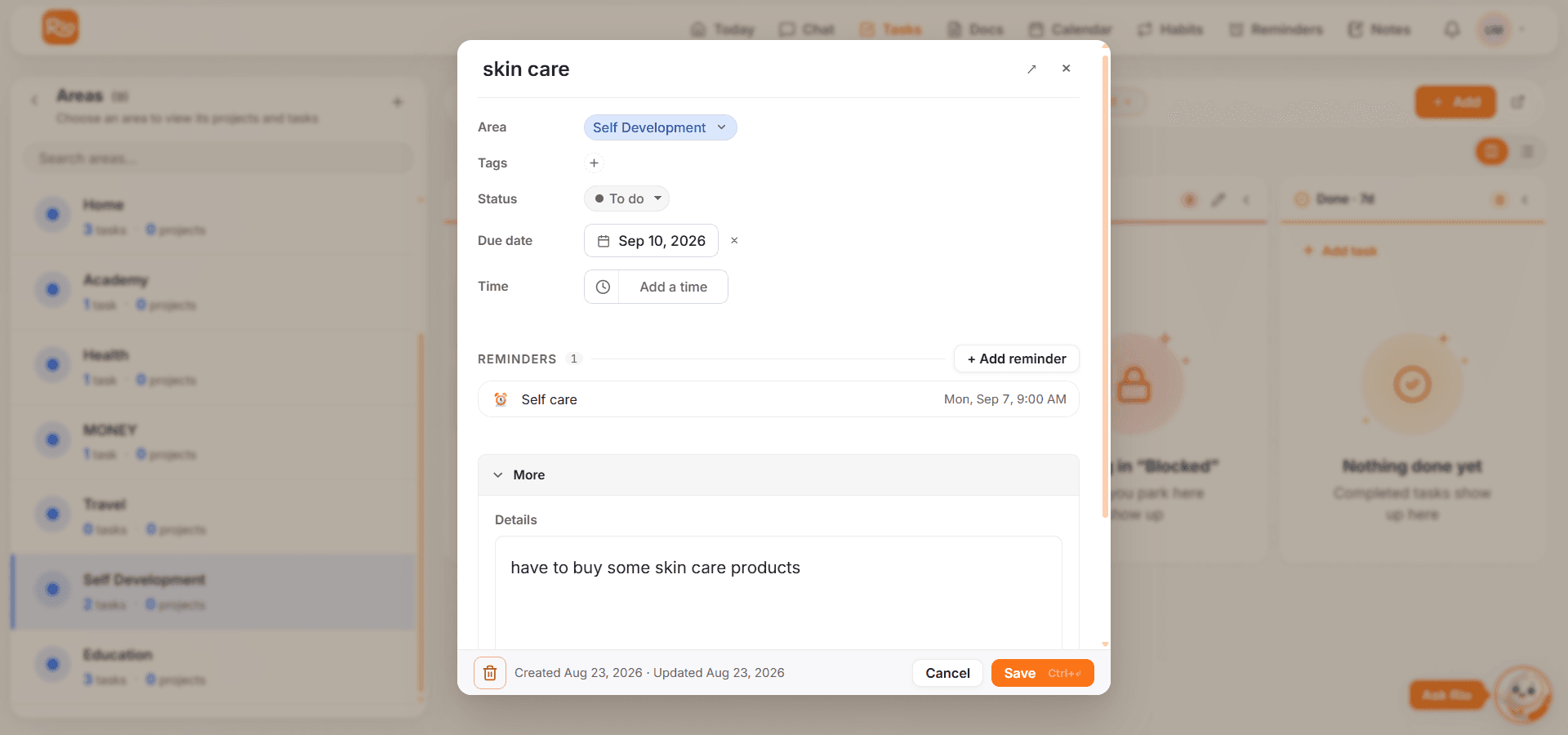Click the edit pencil icon on Blocked column
This screenshot has height=735, width=1568.
pyautogui.click(x=1218, y=199)
